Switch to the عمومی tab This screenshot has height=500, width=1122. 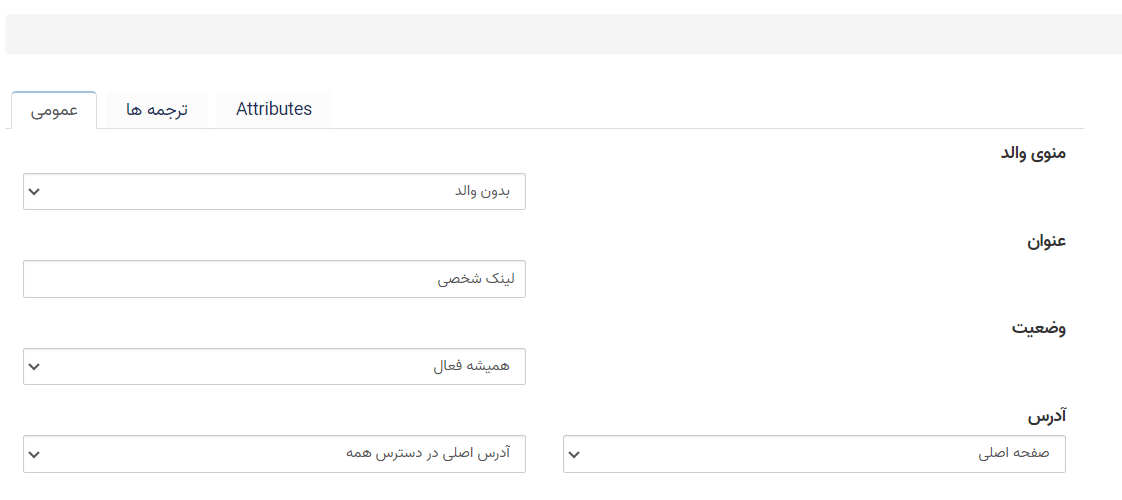[54, 110]
